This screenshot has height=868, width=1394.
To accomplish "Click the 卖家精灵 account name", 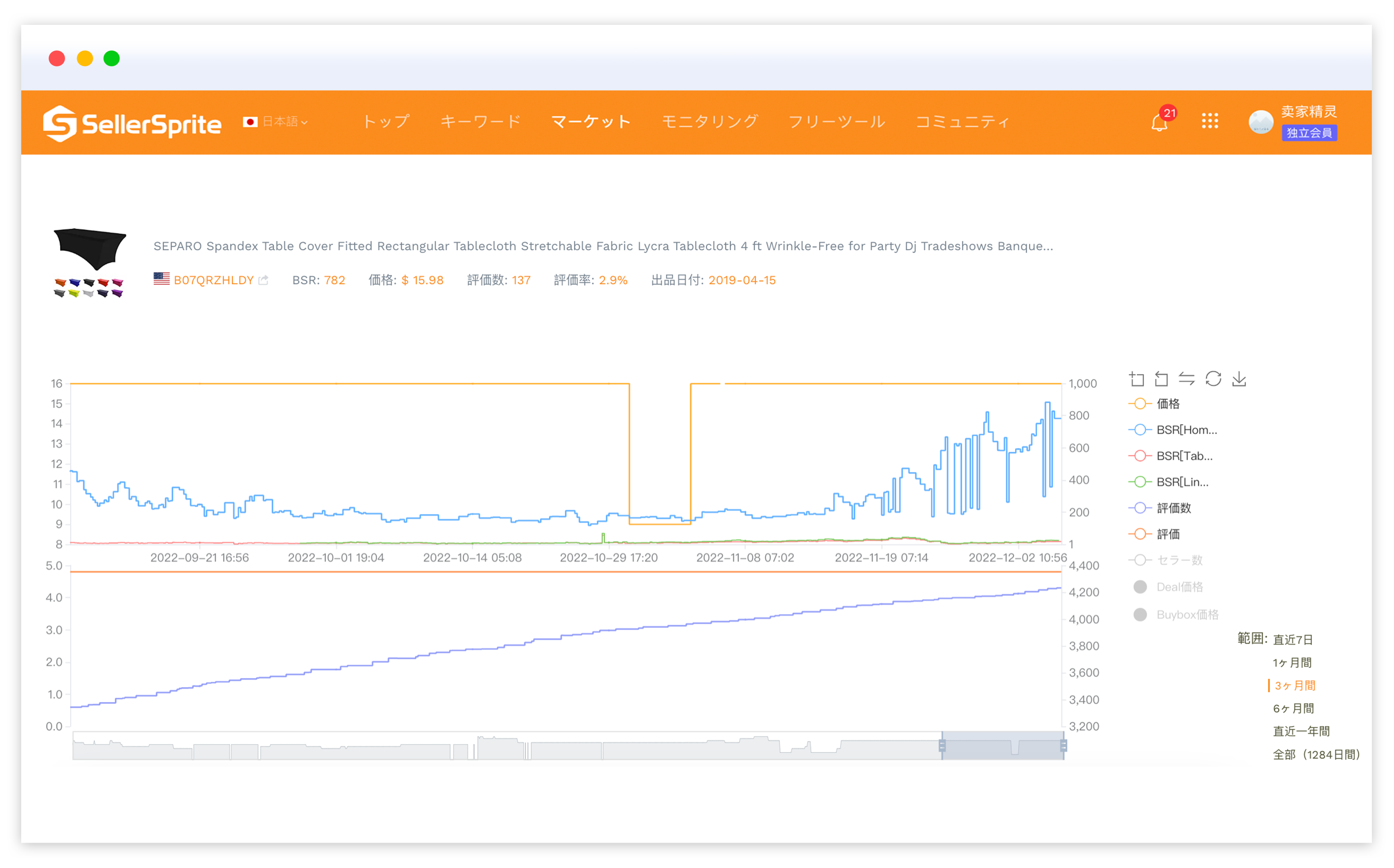I will pos(1309,112).
